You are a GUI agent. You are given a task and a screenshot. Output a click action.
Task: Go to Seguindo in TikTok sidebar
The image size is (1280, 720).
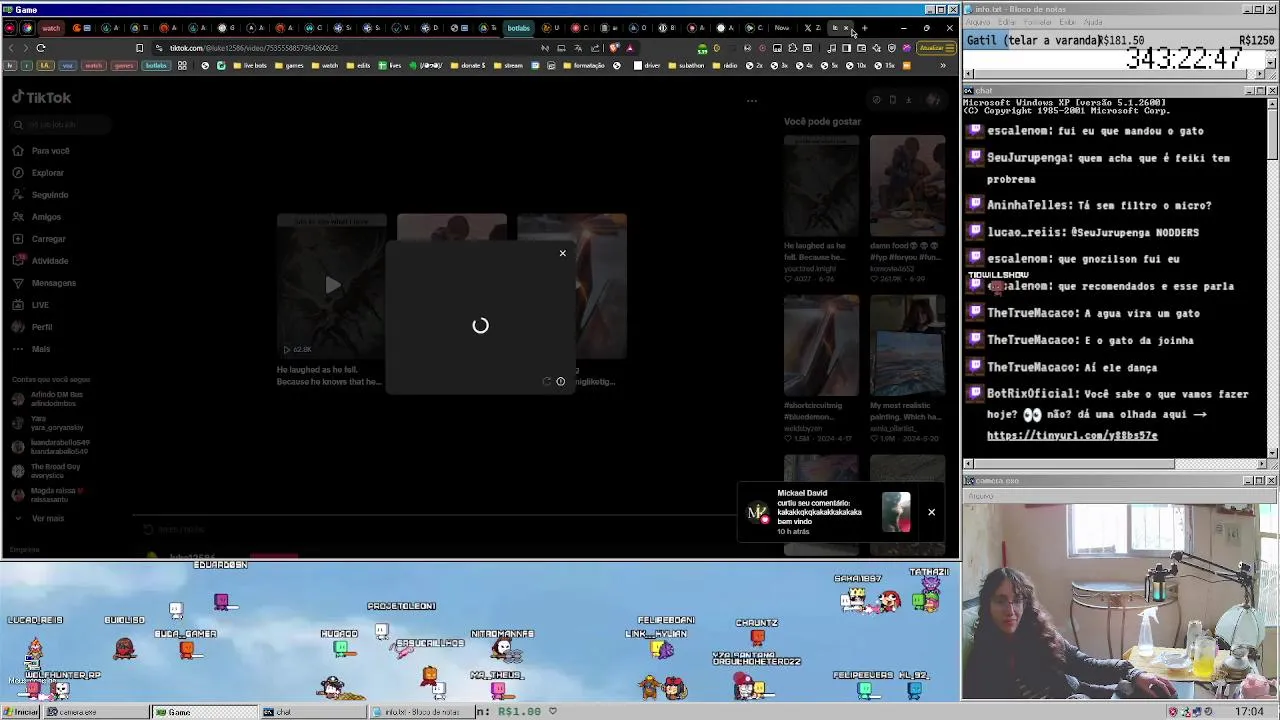(x=49, y=195)
